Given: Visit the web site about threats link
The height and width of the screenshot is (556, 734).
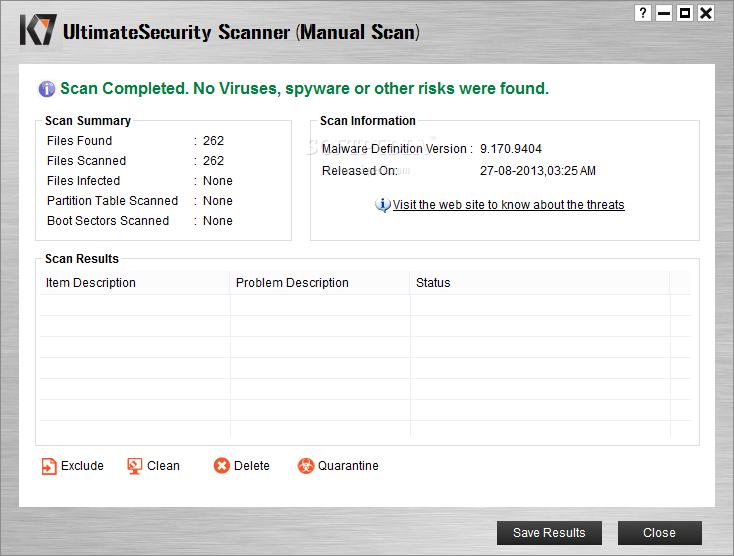Looking at the screenshot, I should [x=508, y=205].
